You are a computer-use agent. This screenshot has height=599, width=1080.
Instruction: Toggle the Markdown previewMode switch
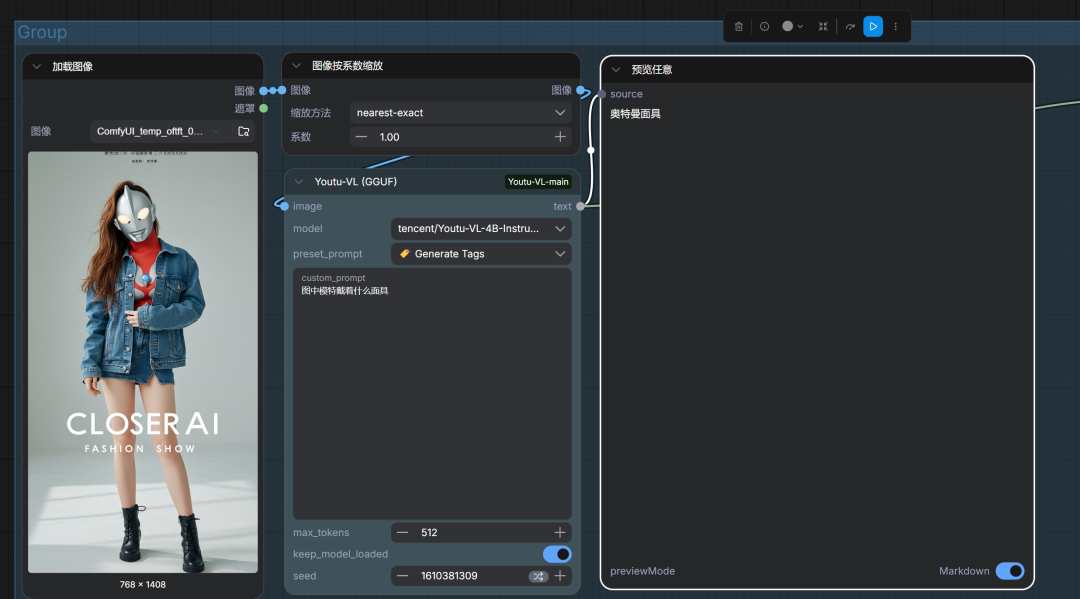pyautogui.click(x=1010, y=571)
